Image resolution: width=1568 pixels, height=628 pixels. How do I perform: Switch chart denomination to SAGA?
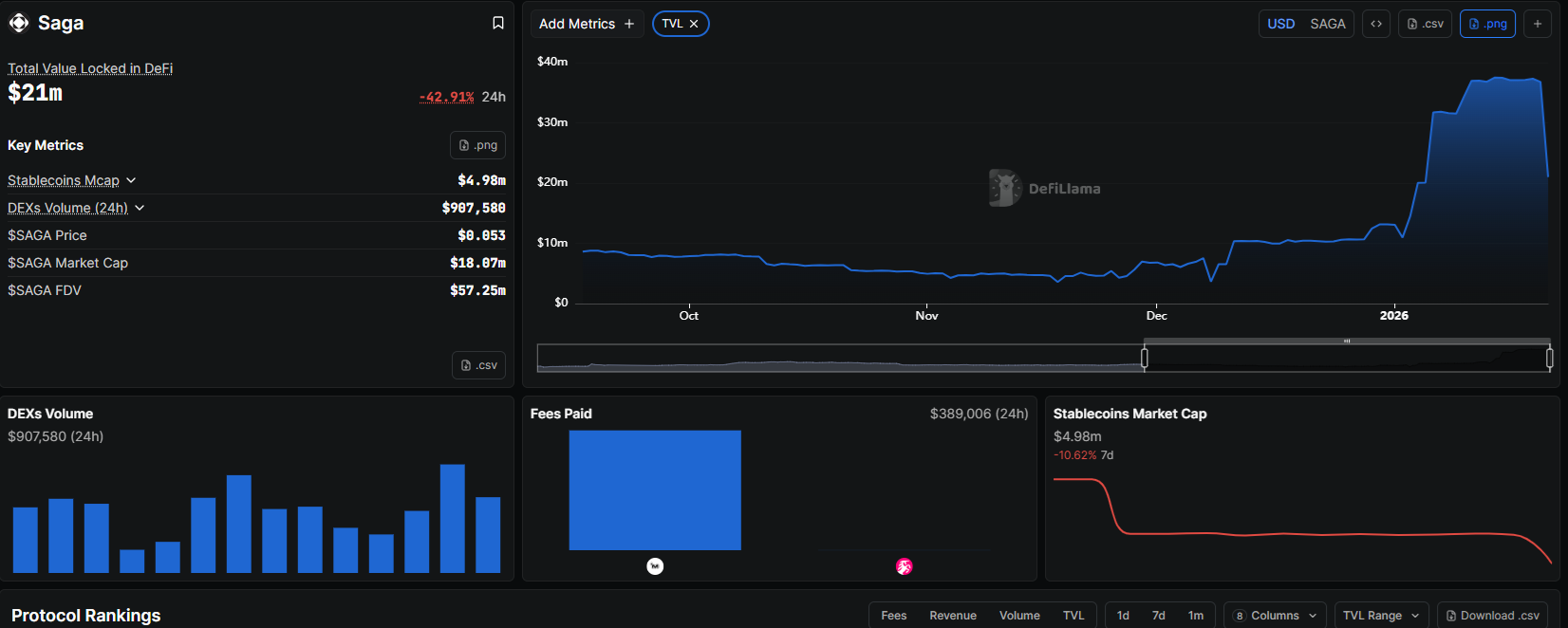click(1328, 24)
